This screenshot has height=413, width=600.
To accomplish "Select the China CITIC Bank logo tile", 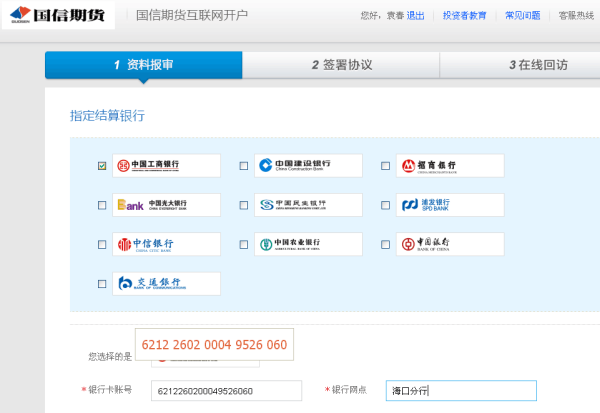I will coord(166,244).
